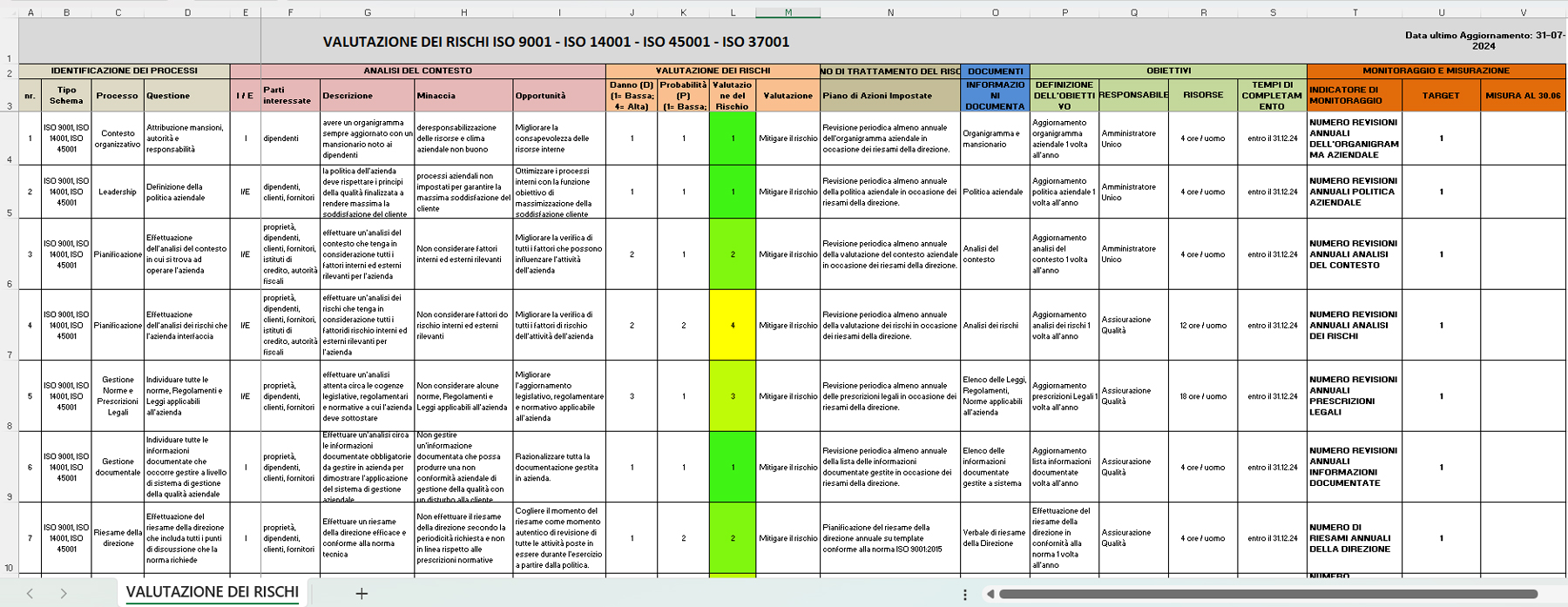Viewport: 1568px width, 607px height.
Task: Select column A header
Action: pos(30,12)
